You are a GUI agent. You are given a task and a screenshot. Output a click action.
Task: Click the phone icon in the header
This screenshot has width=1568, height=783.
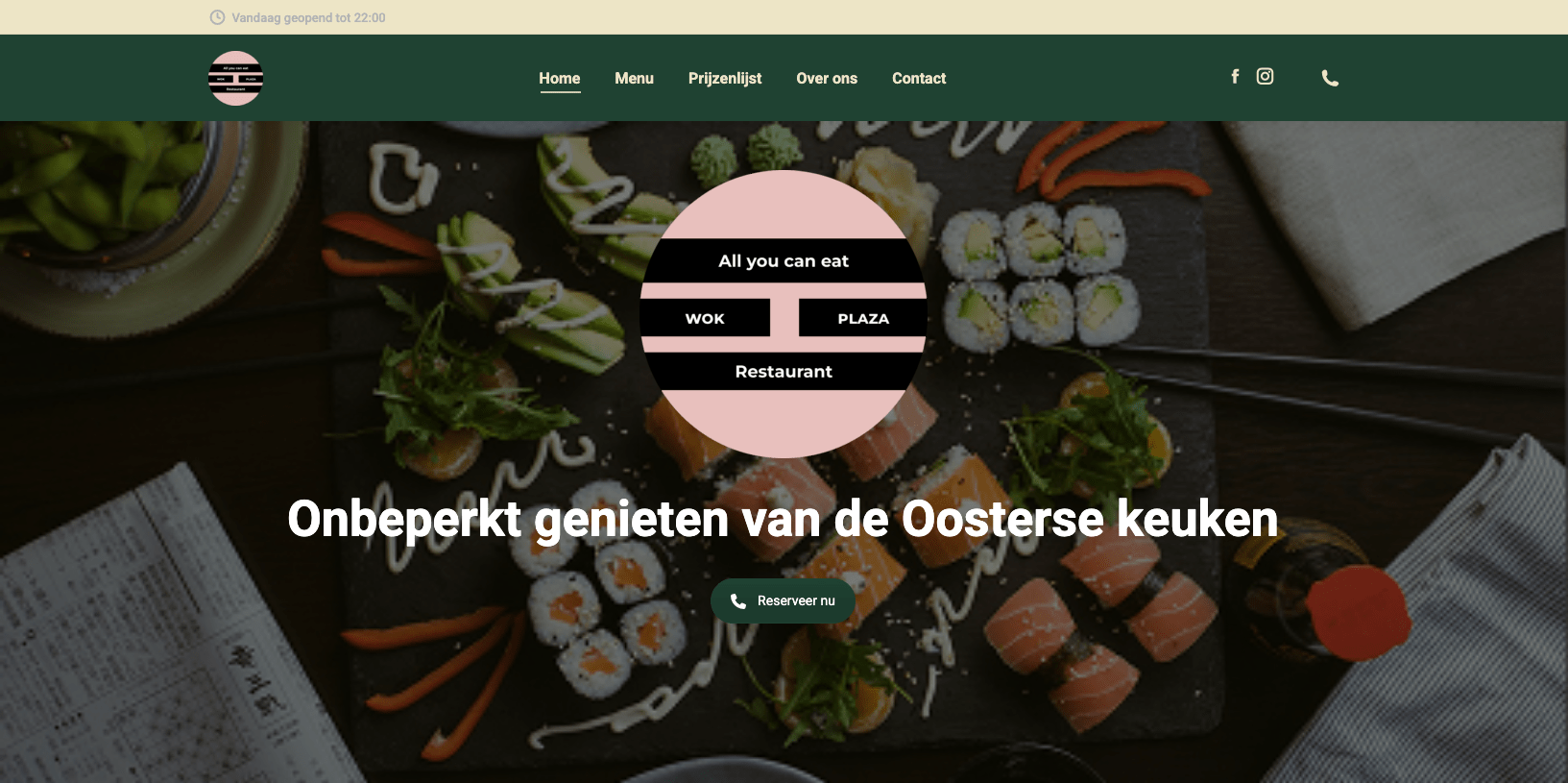click(1330, 78)
